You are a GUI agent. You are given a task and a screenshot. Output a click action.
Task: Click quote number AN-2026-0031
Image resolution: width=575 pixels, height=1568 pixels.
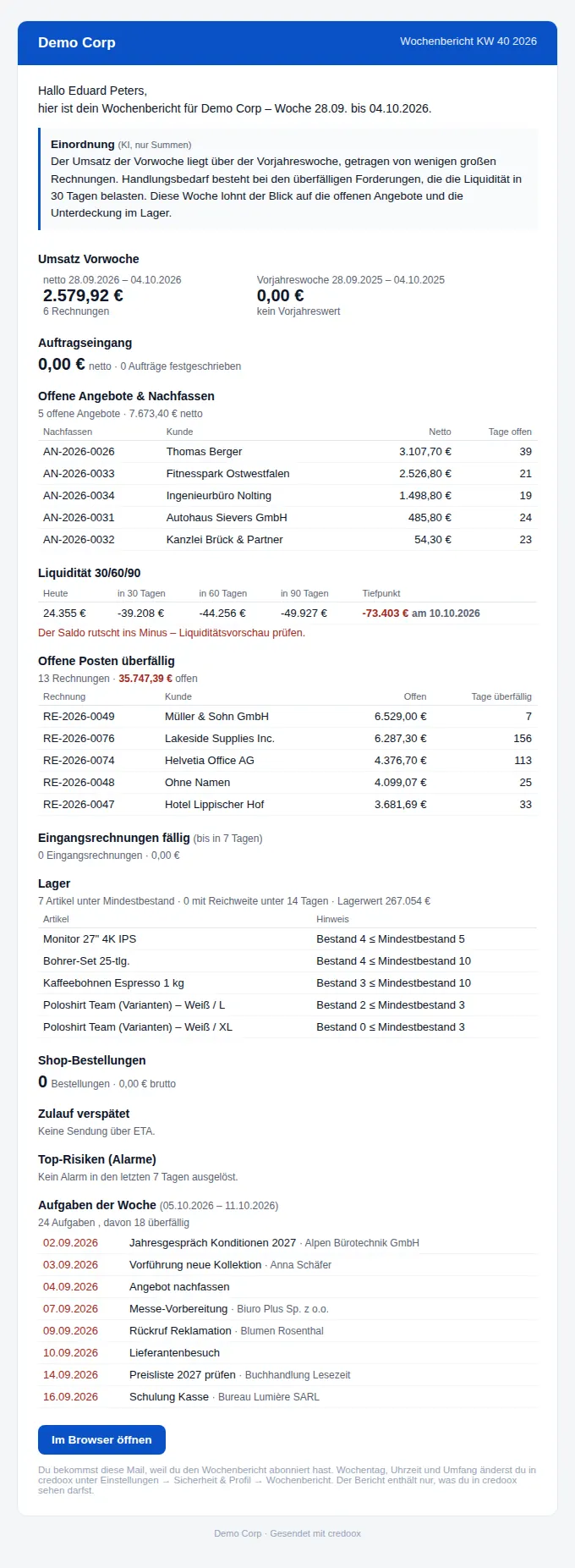pyautogui.click(x=79, y=517)
